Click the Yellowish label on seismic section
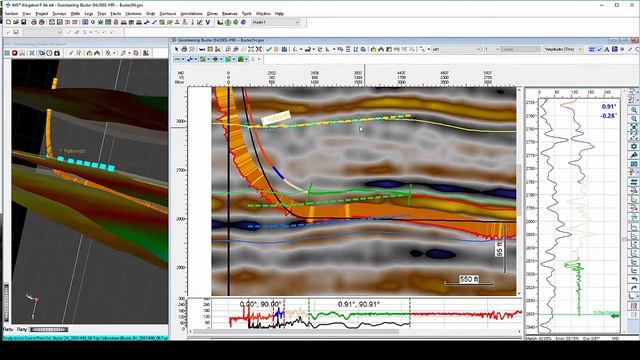The height and width of the screenshot is (360, 640). tap(276, 118)
